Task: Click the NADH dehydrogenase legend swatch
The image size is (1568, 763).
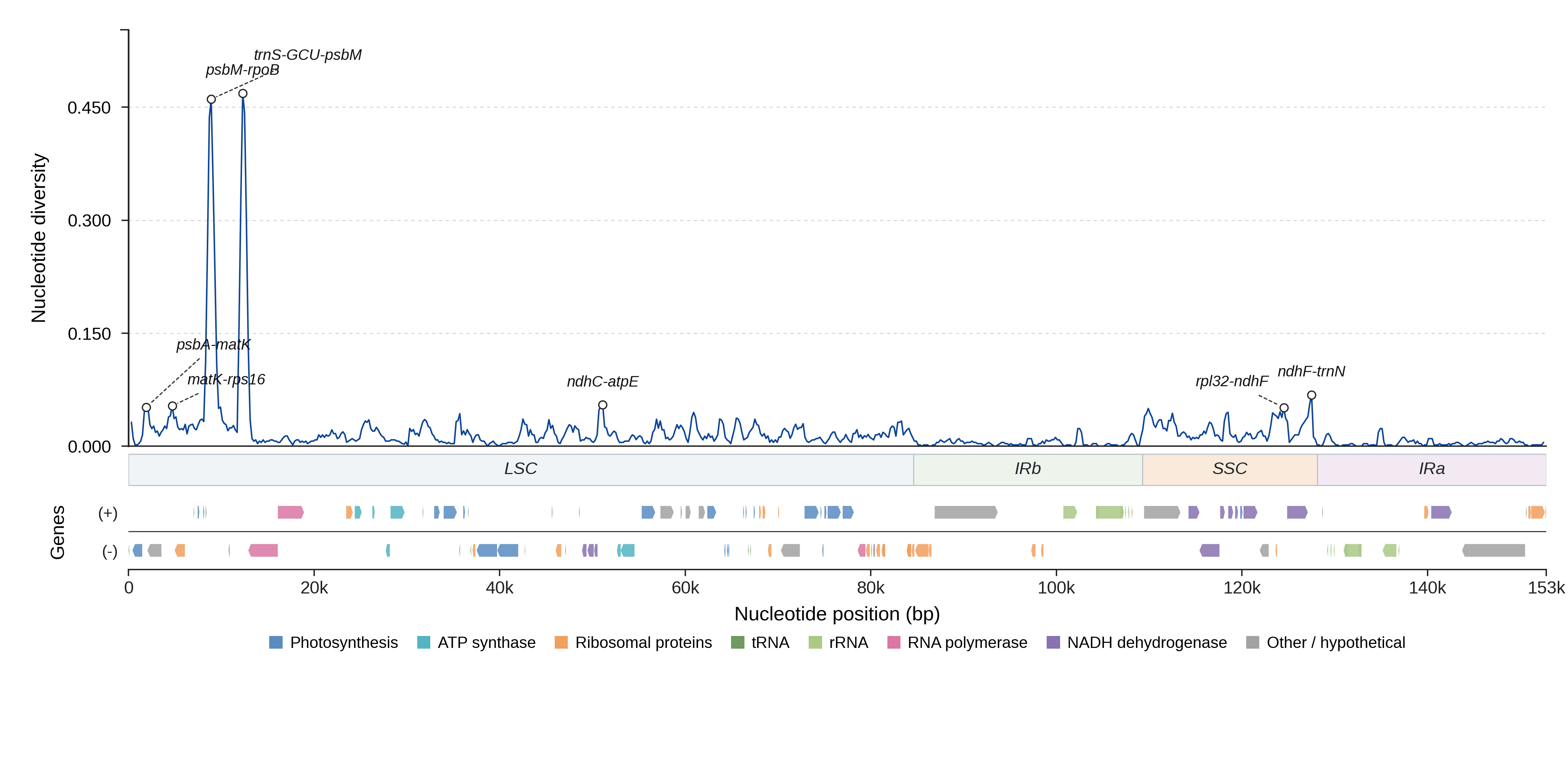Action: coord(1053,642)
